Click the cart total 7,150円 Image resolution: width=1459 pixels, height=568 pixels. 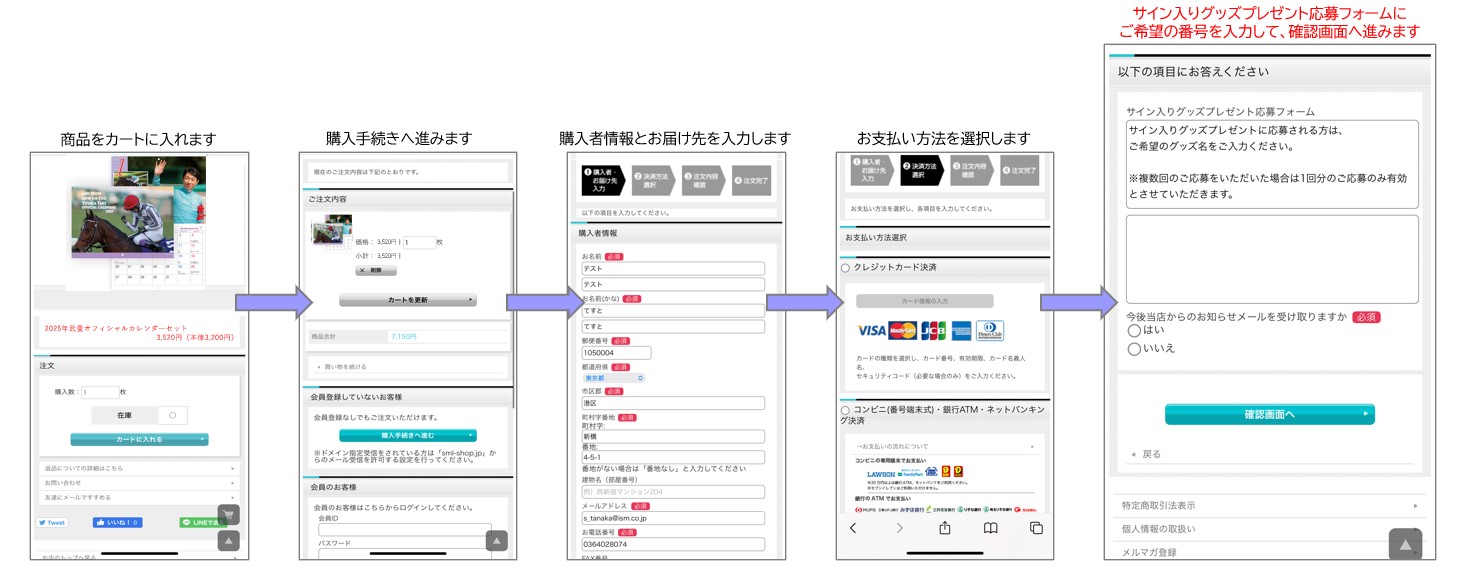click(405, 336)
